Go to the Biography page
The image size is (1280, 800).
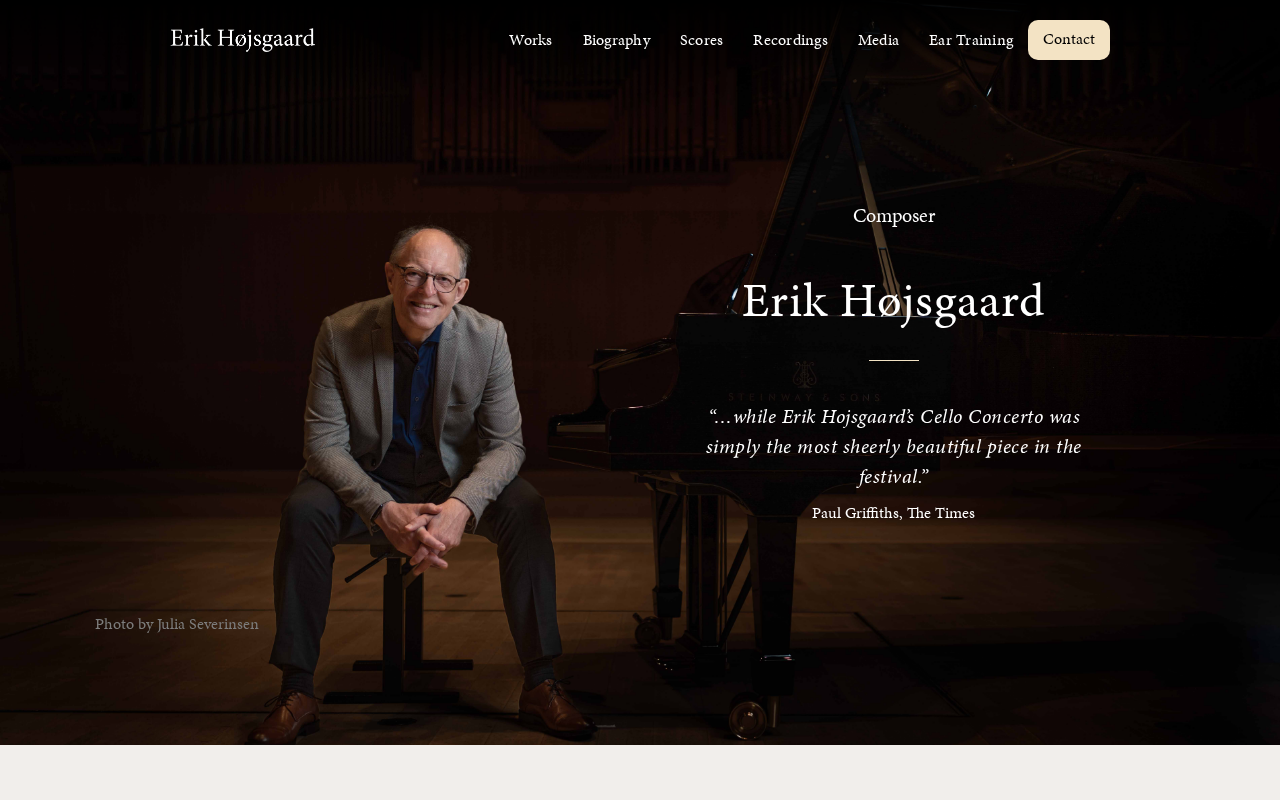pos(616,40)
